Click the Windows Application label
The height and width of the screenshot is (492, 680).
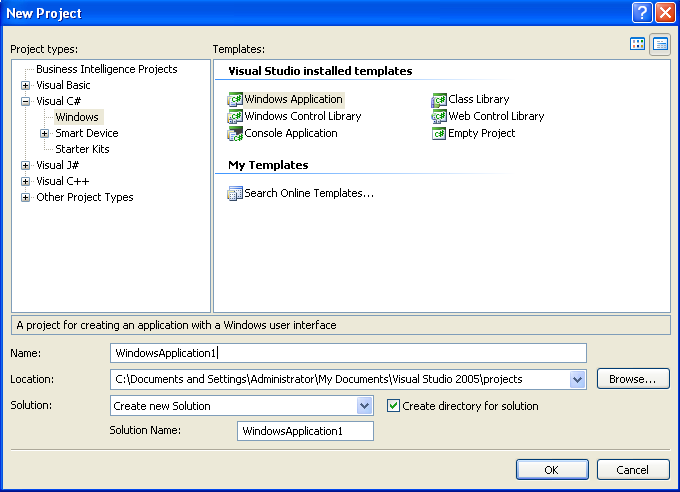click(x=294, y=100)
